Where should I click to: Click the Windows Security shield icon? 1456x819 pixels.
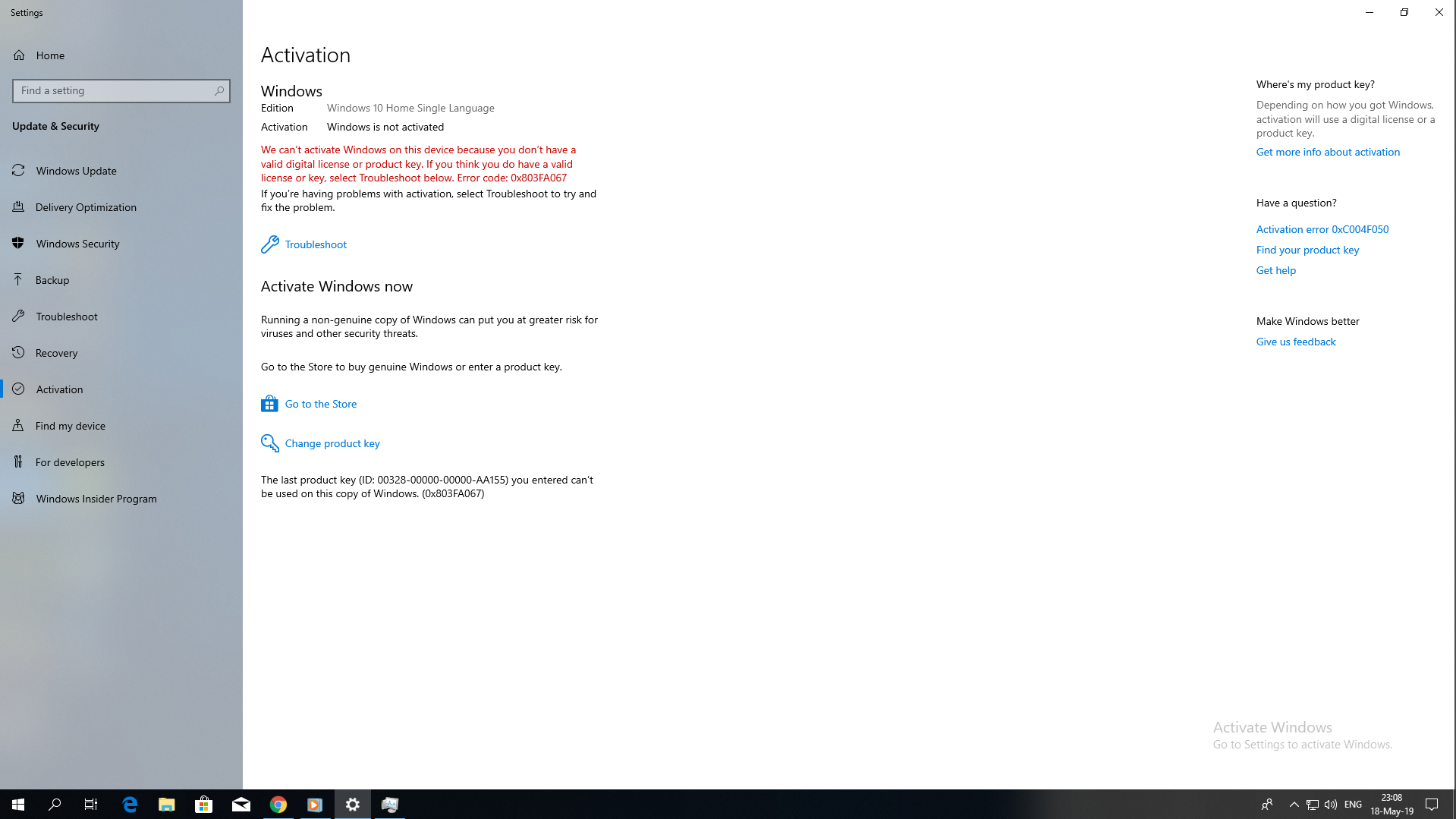pyautogui.click(x=19, y=244)
